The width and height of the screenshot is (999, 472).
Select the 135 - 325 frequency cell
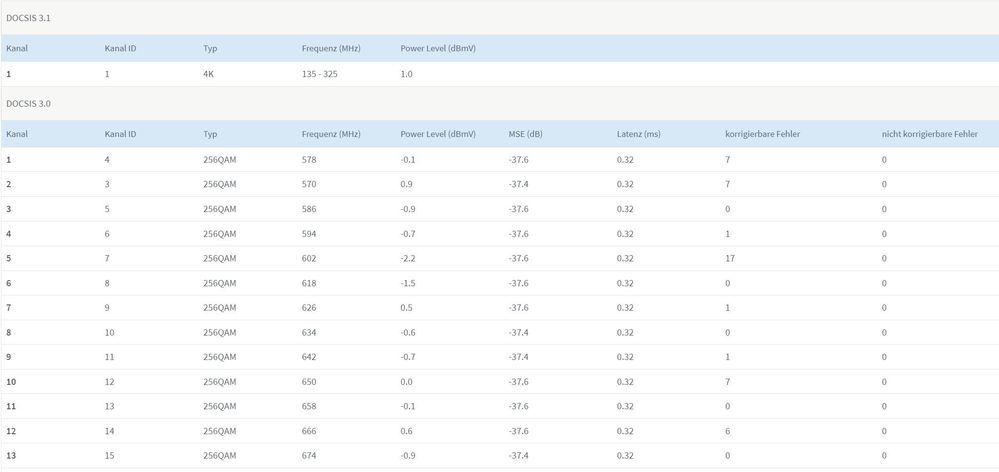pyautogui.click(x=320, y=74)
